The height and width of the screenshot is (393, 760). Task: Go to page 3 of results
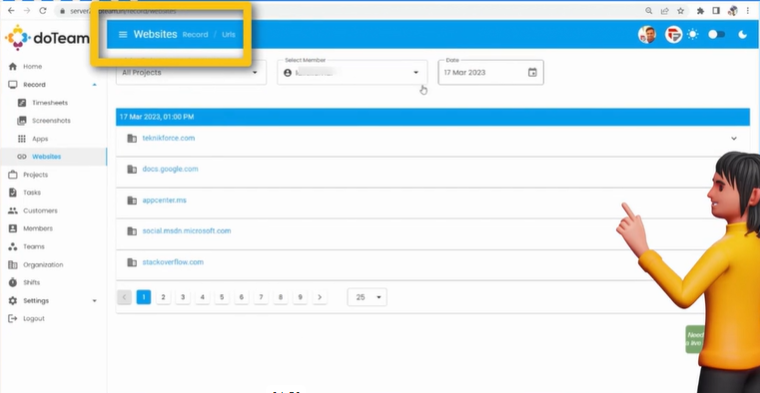point(183,297)
